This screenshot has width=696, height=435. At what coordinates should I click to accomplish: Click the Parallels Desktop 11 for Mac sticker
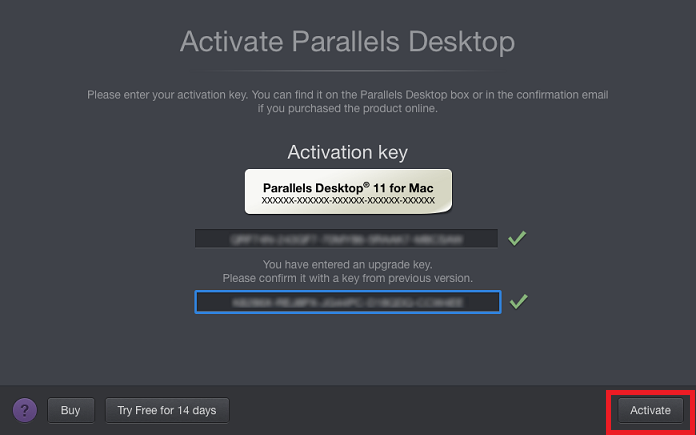[348, 191]
